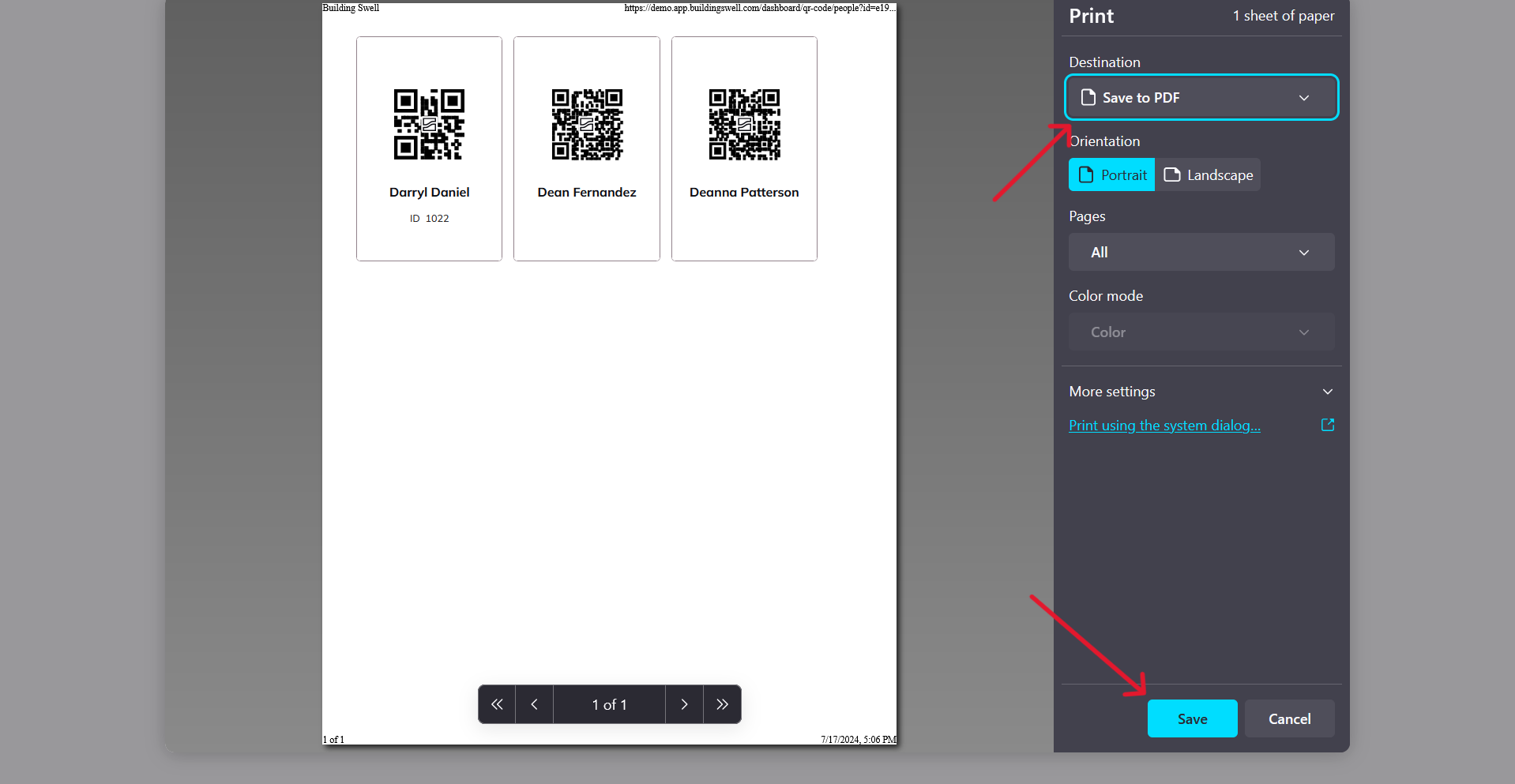Open Deanna Patterson's QR code
Image resolution: width=1515 pixels, height=784 pixels.
[744, 124]
